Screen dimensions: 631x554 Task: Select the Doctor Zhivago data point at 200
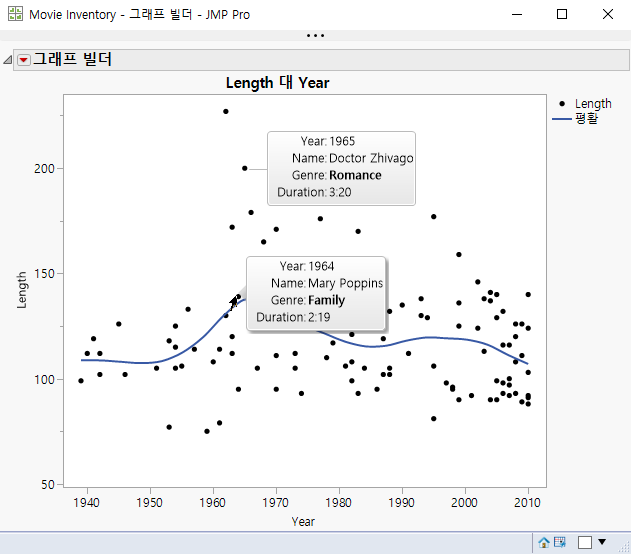[245, 168]
